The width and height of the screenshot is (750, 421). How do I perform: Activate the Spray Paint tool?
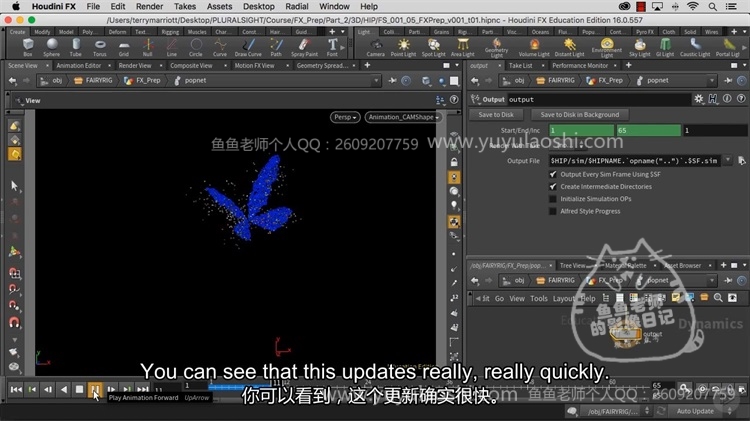[304, 47]
